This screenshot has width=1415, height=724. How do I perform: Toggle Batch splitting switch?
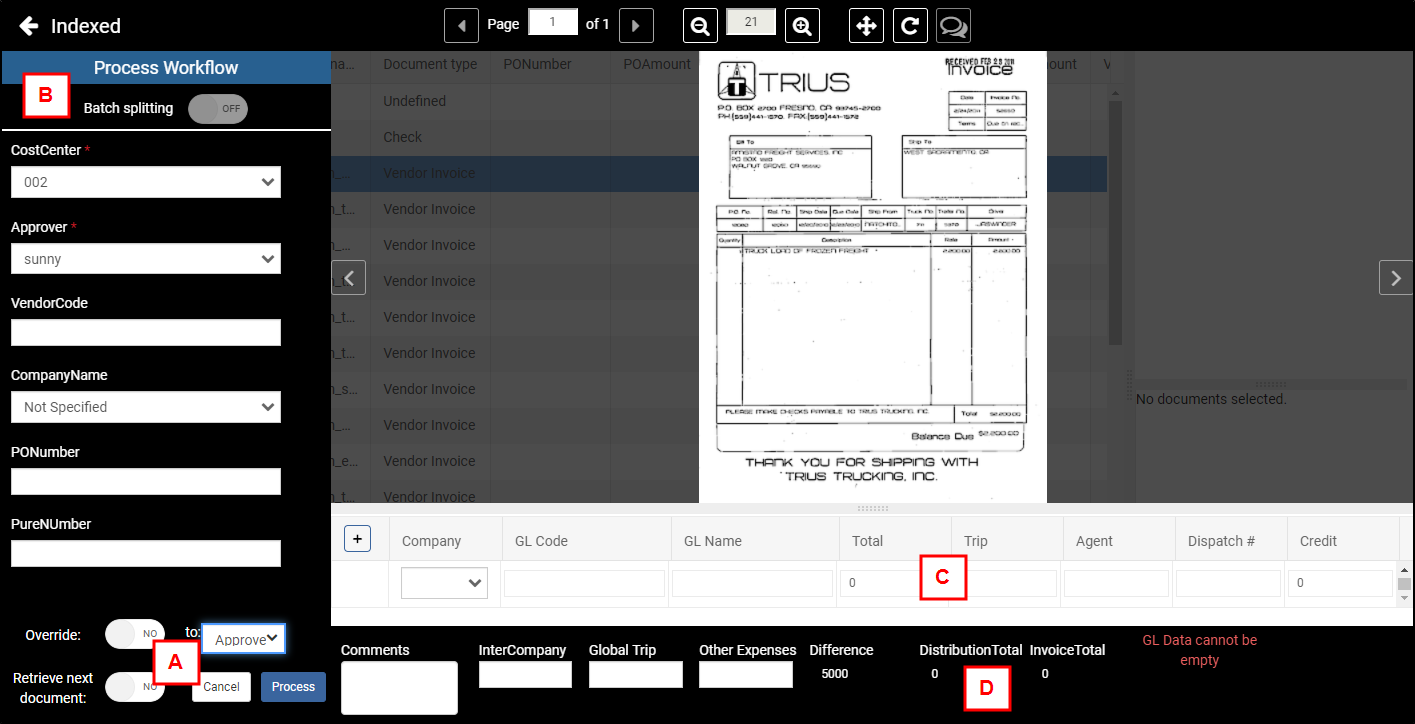click(218, 108)
